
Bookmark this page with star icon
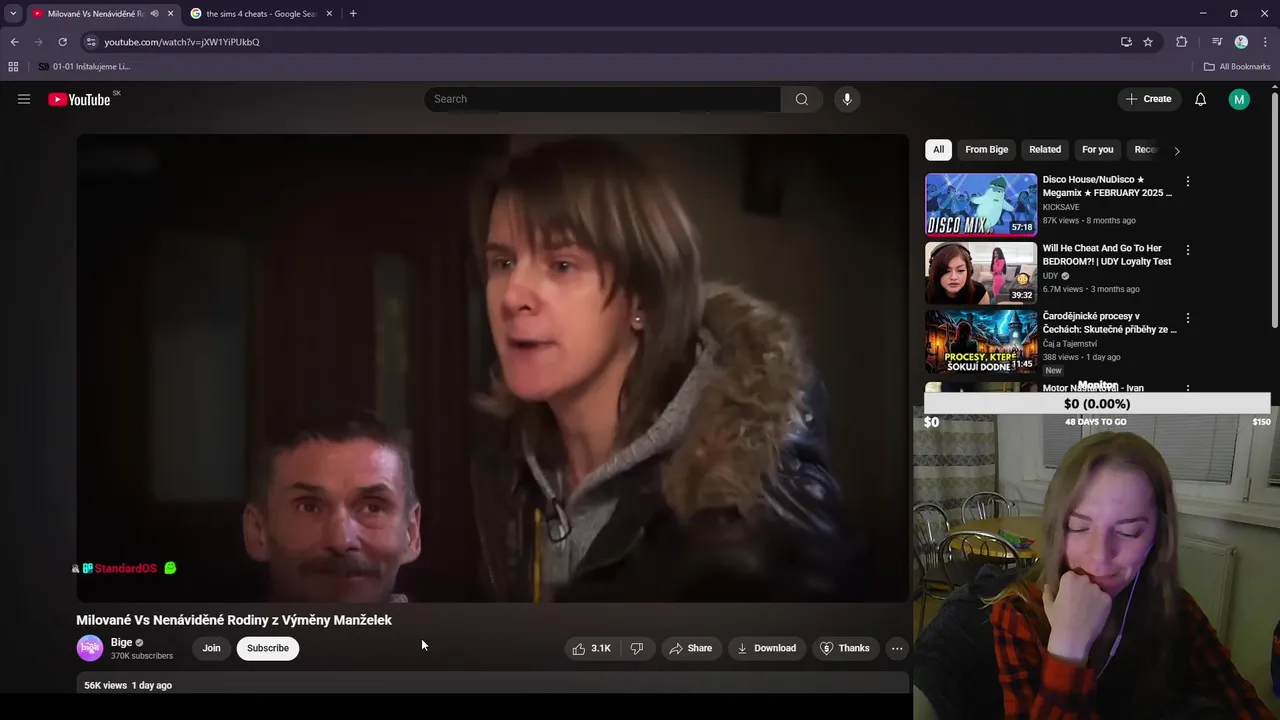coord(1148,42)
